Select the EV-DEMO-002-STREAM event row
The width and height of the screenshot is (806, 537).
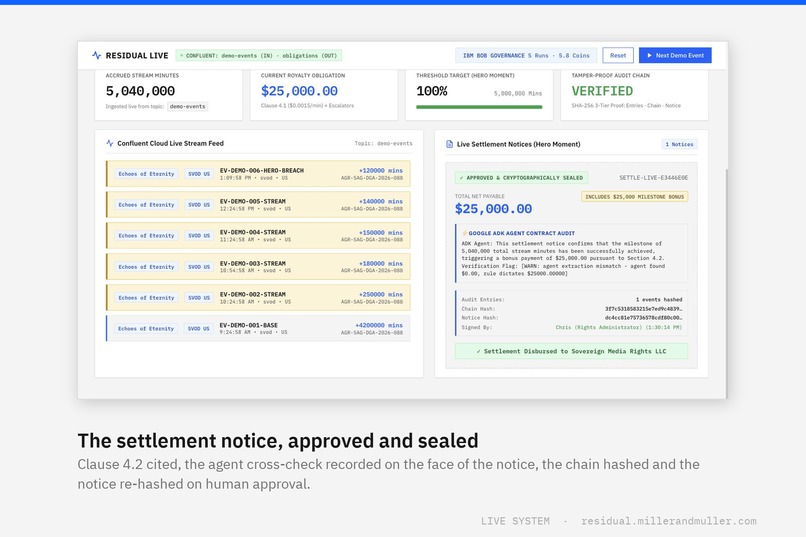[x=258, y=298]
